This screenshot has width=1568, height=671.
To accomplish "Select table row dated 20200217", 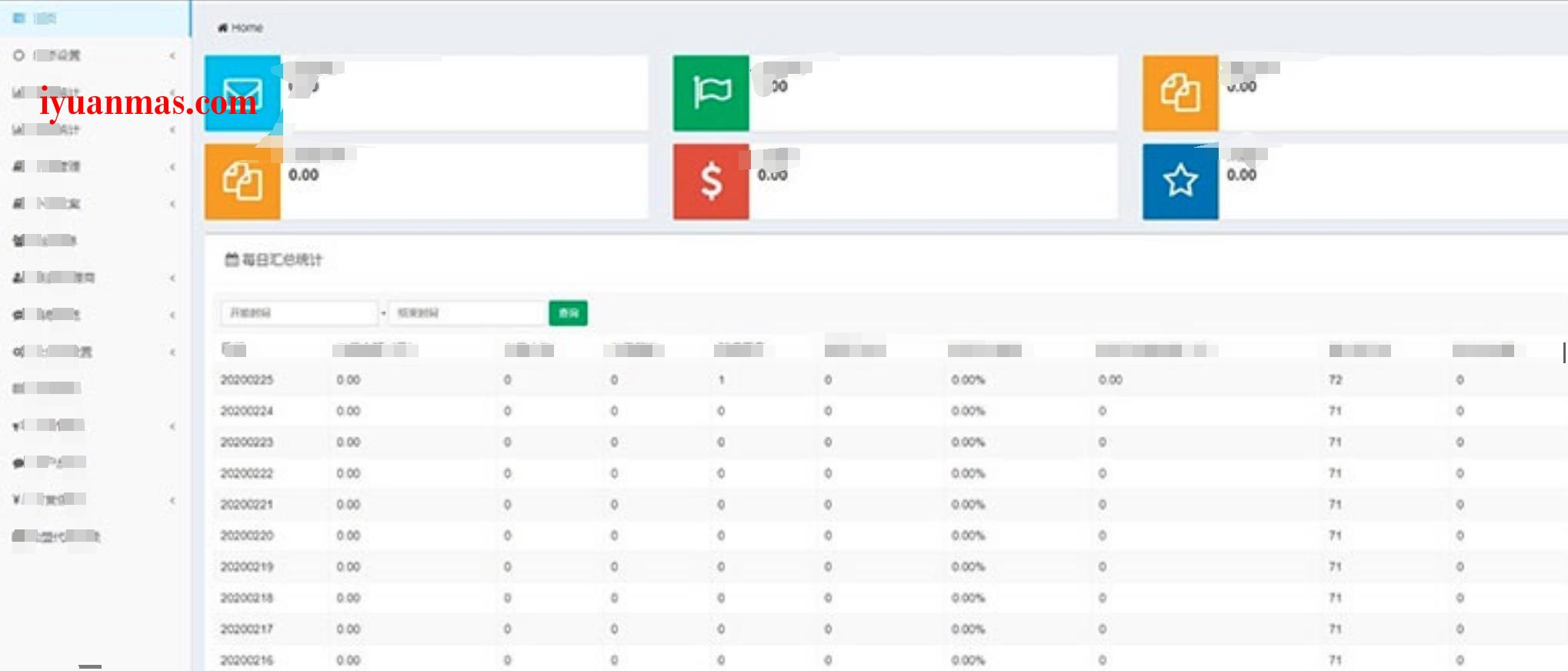I will pyautogui.click(x=890, y=629).
